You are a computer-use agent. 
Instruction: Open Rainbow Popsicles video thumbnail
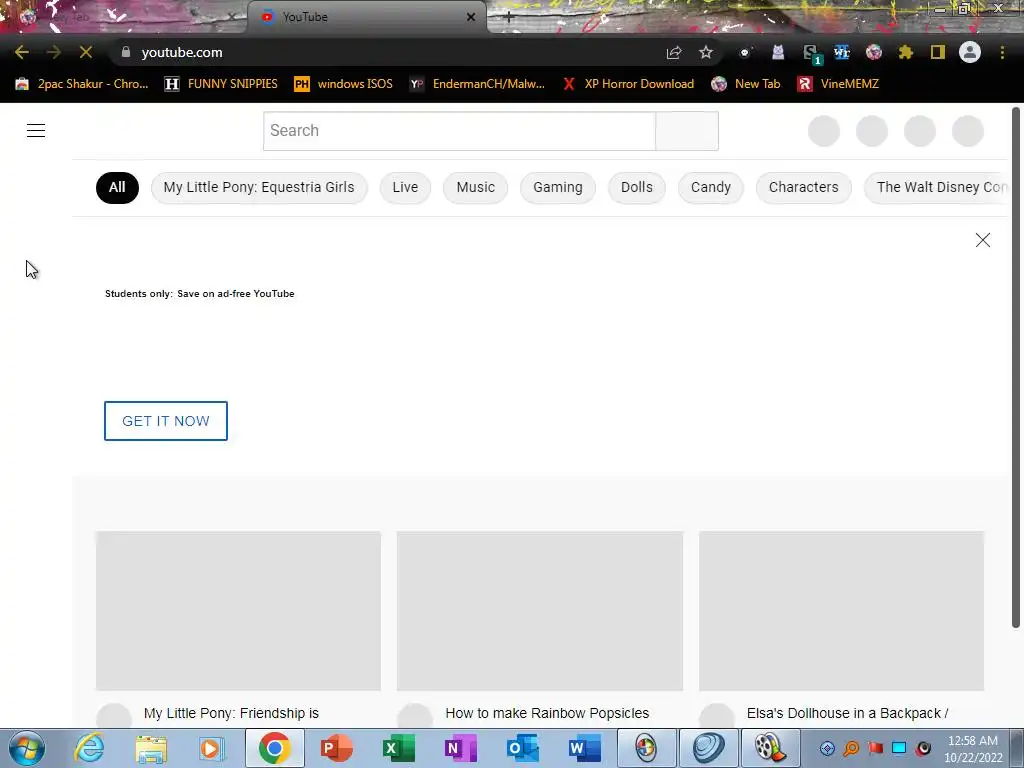tap(540, 611)
